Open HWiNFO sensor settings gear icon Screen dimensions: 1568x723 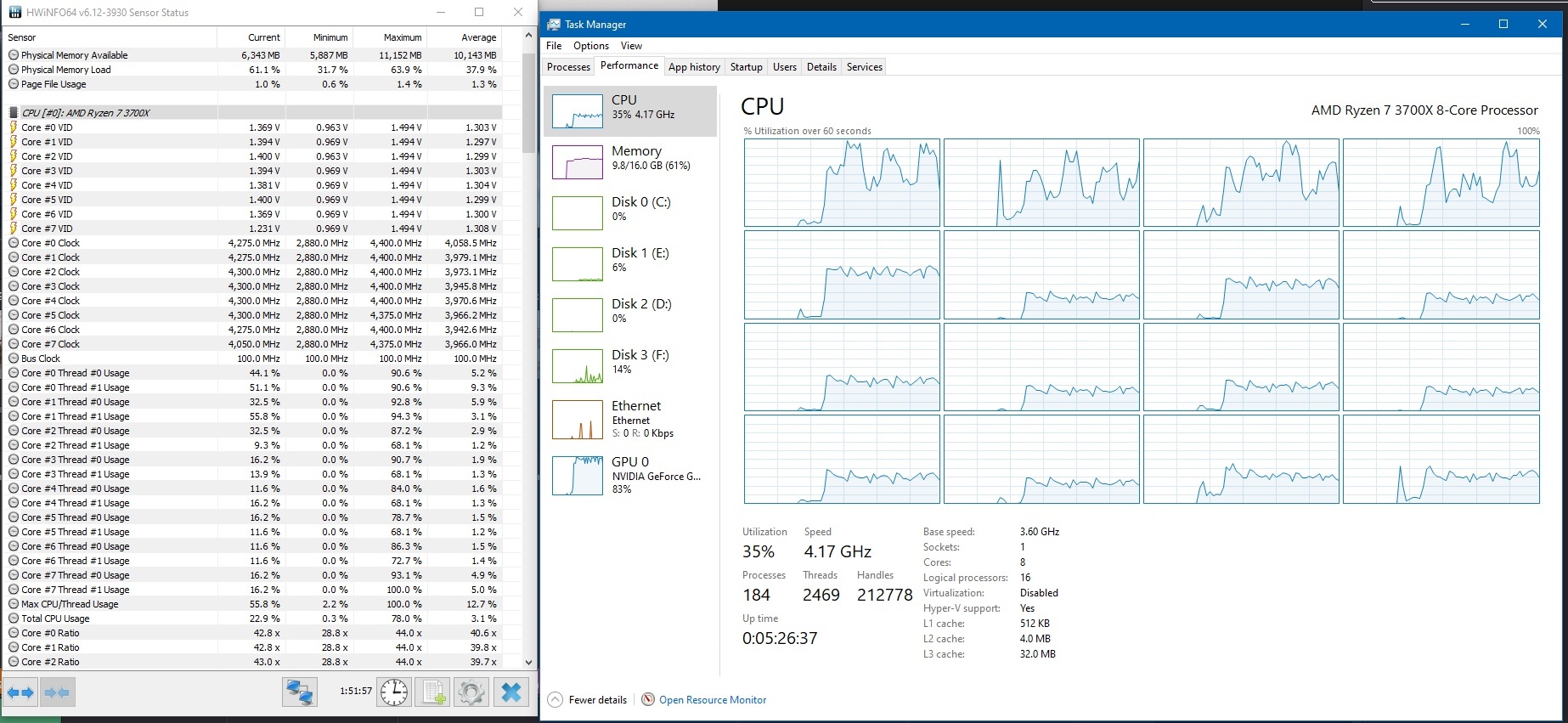(471, 692)
